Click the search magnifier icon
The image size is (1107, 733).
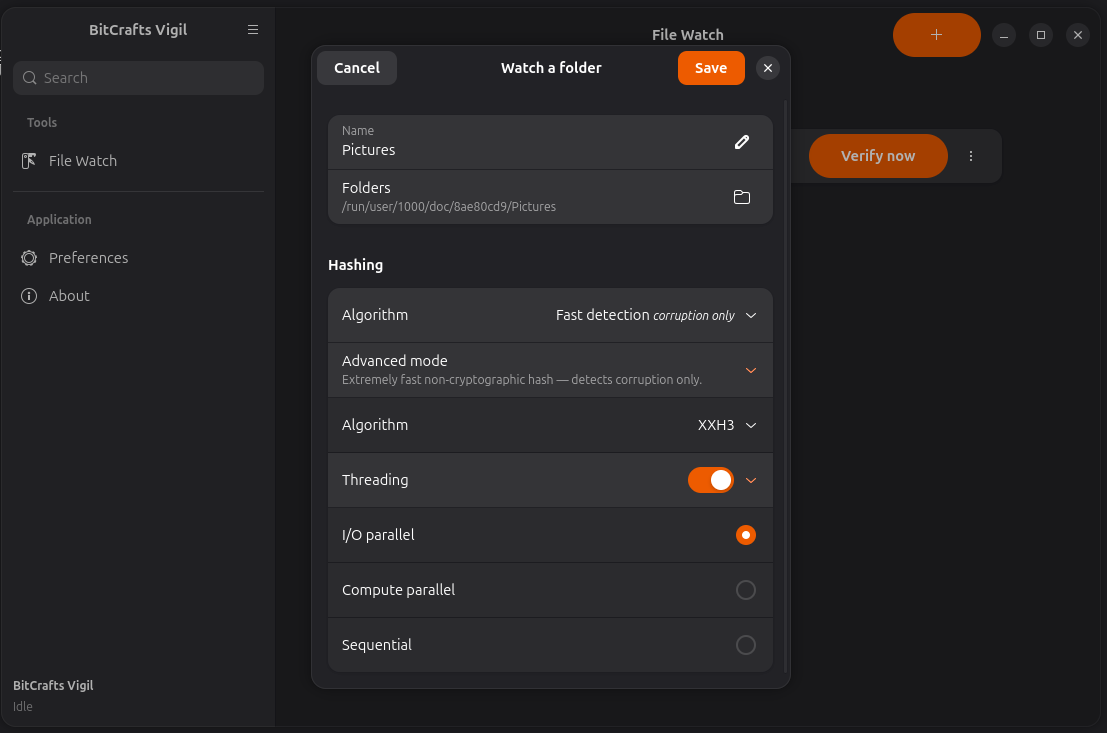30,78
